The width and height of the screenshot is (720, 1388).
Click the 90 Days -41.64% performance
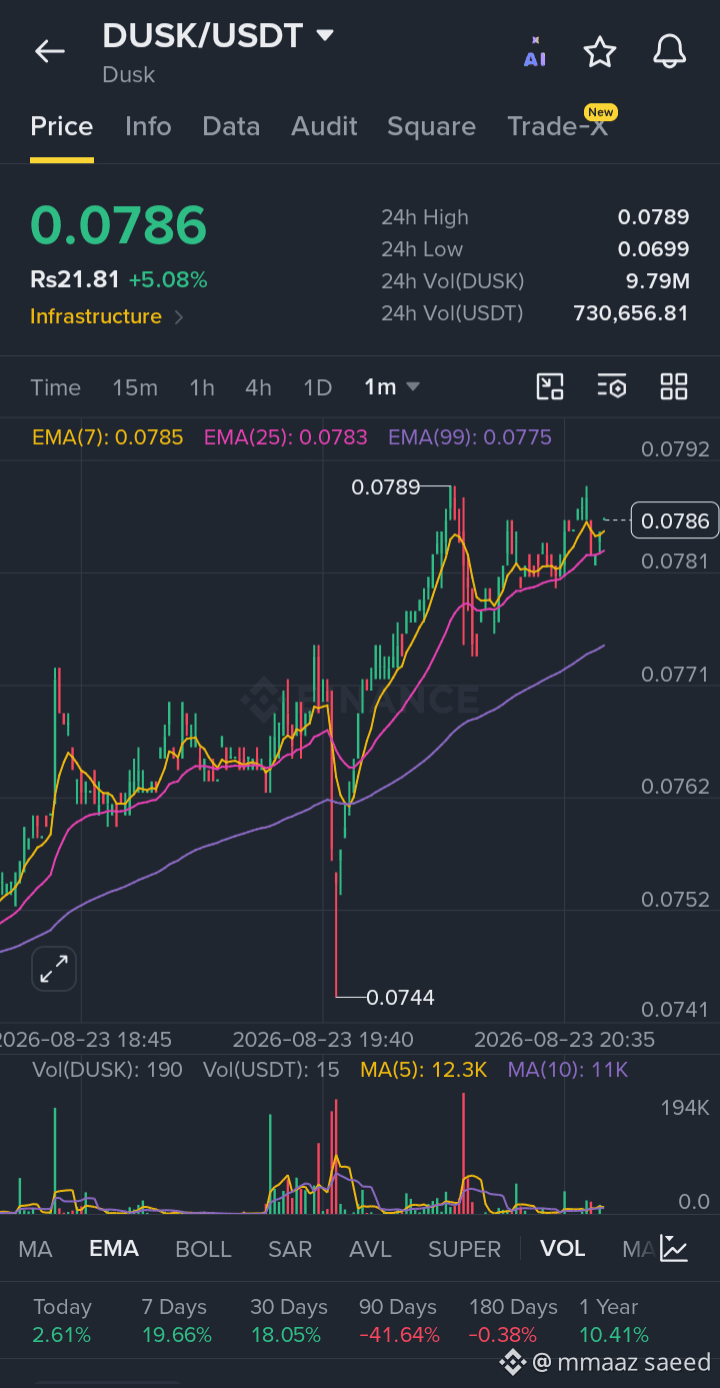[x=399, y=1321]
